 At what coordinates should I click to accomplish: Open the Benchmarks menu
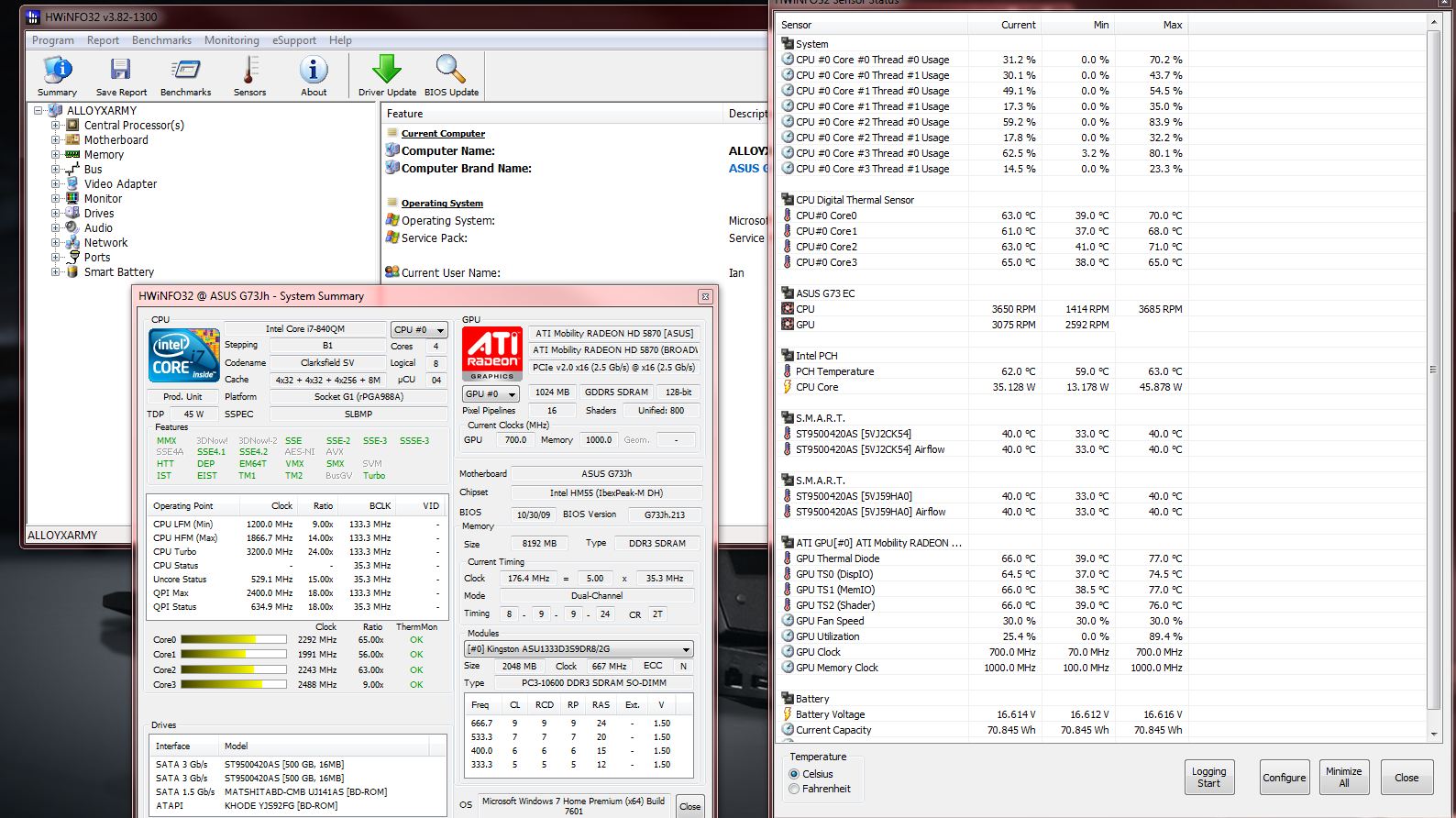161,40
